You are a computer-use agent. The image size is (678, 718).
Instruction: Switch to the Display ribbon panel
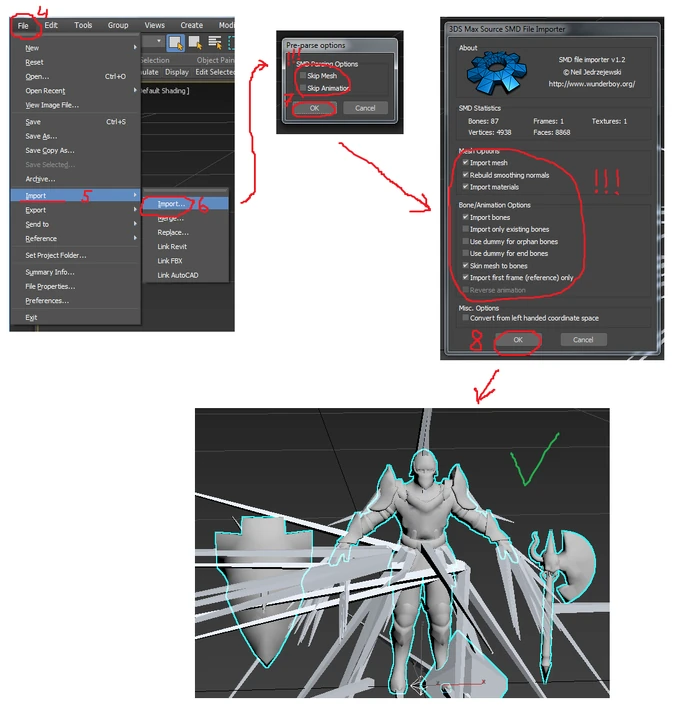177,72
